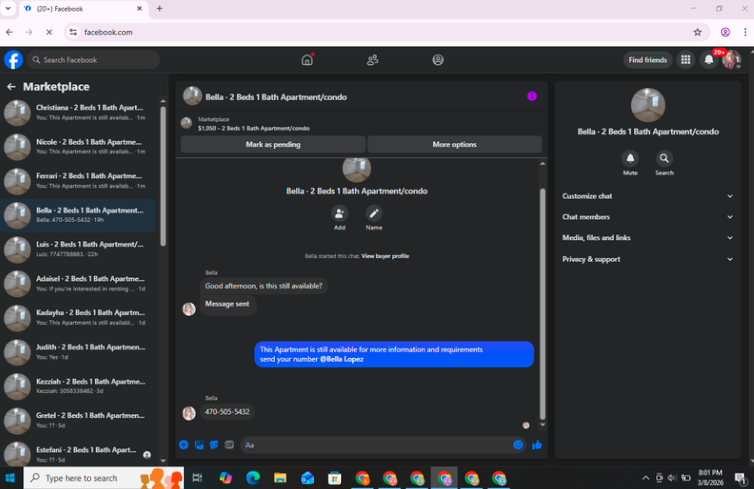Click the Find friends button

648,60
